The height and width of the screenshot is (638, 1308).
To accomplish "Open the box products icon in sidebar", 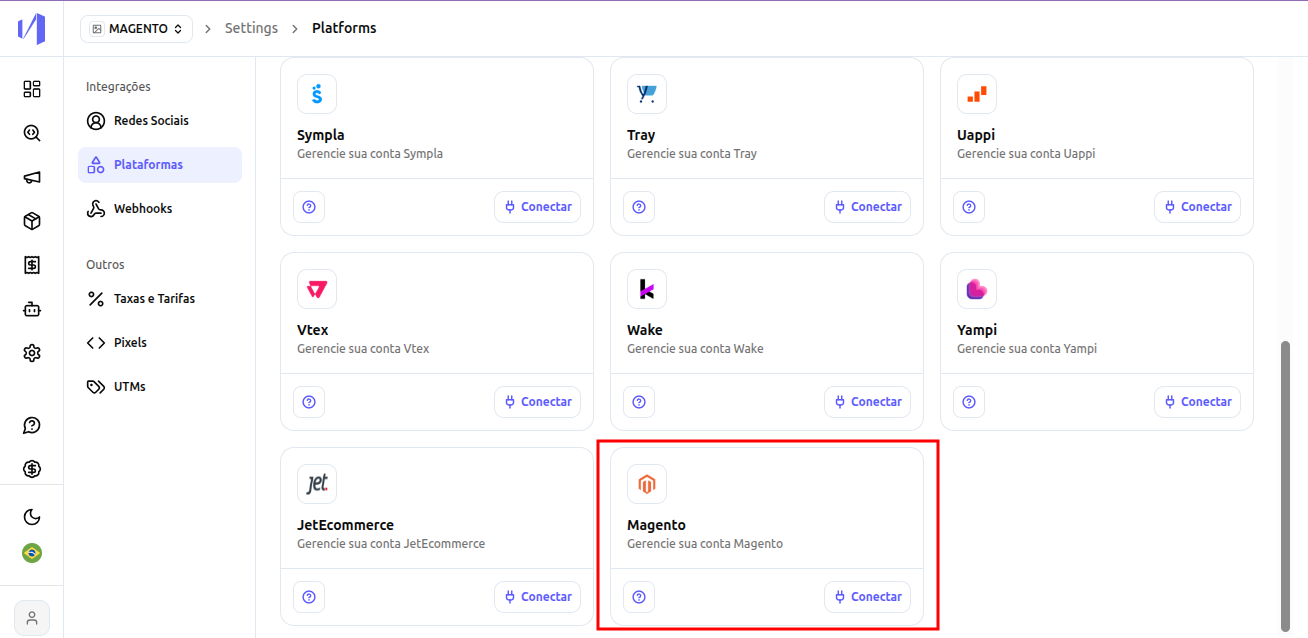I will click(x=32, y=221).
